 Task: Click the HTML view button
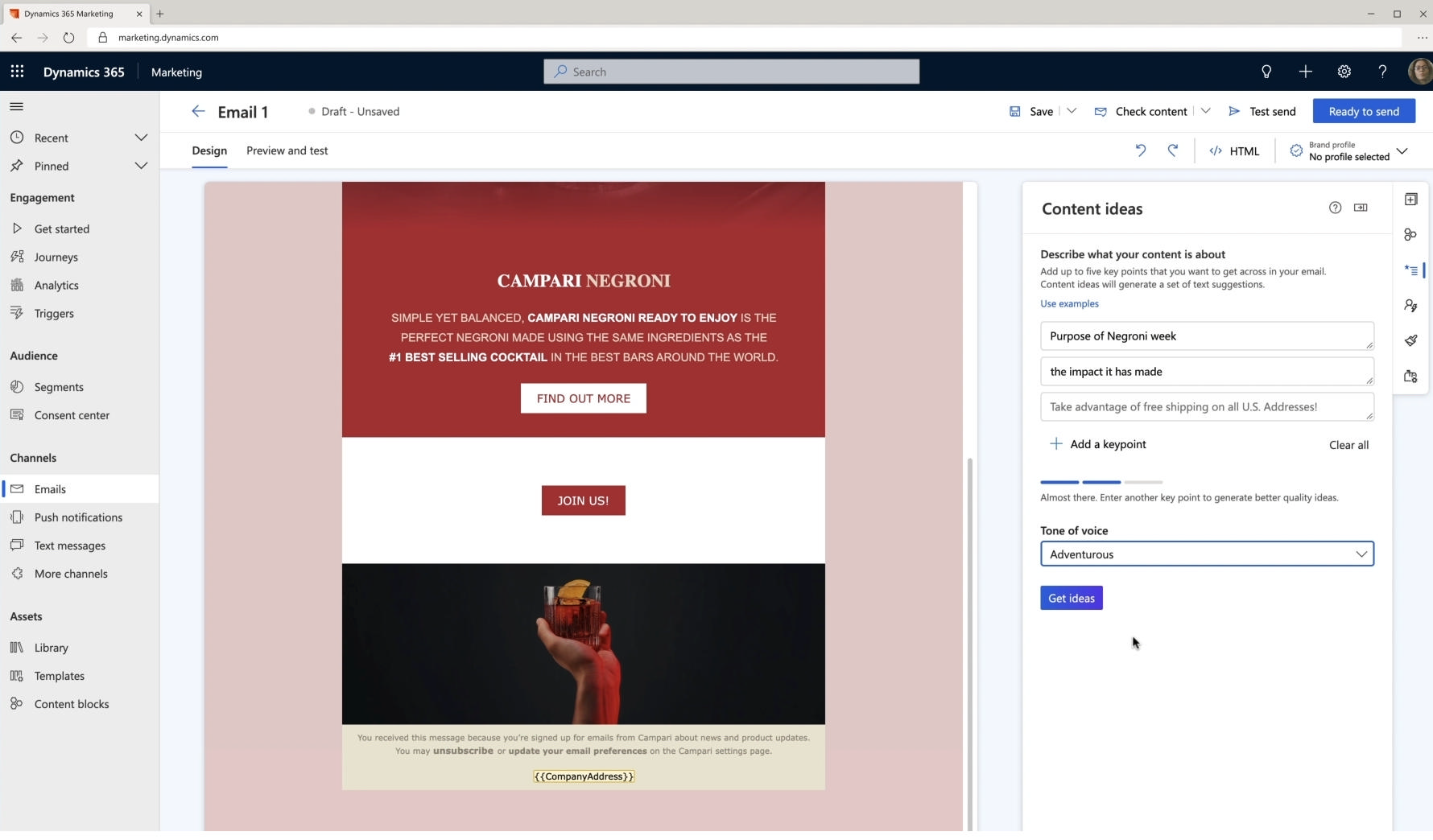(x=1234, y=150)
